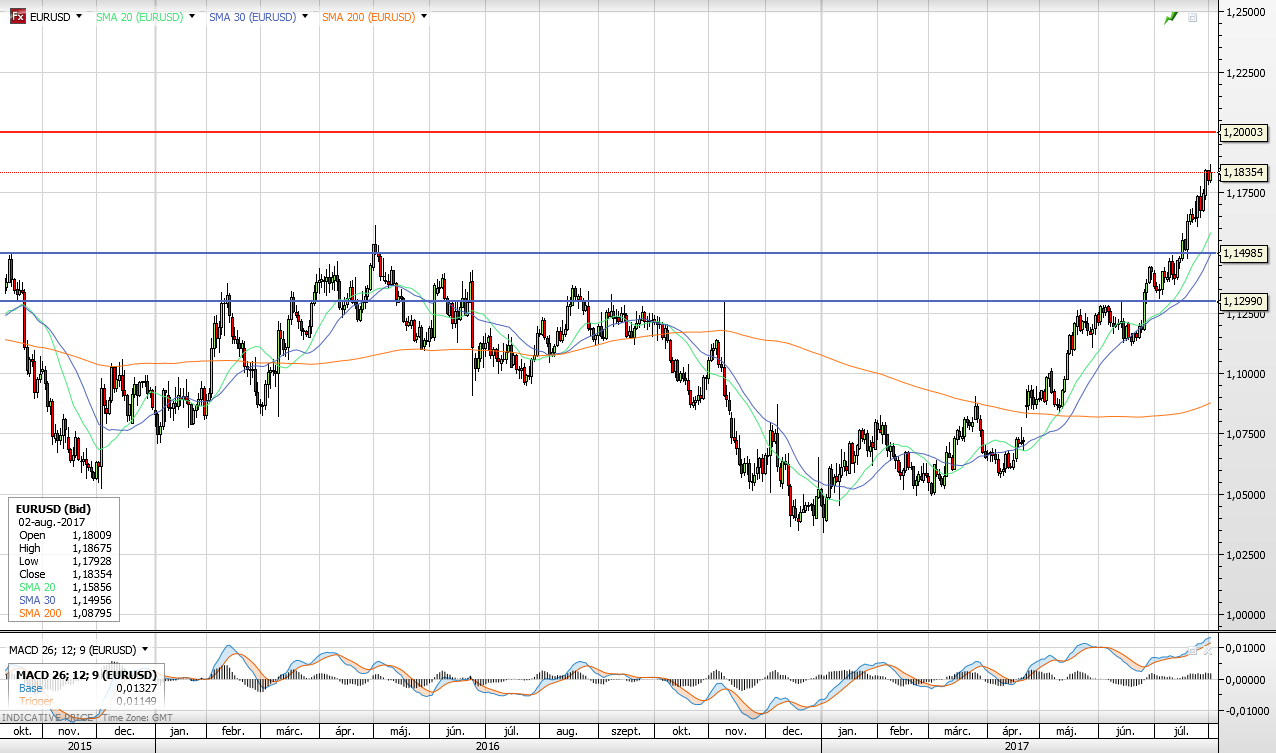
Task: Open the SMA 200 (EURUSD) dropdown arrow
Action: point(424,17)
